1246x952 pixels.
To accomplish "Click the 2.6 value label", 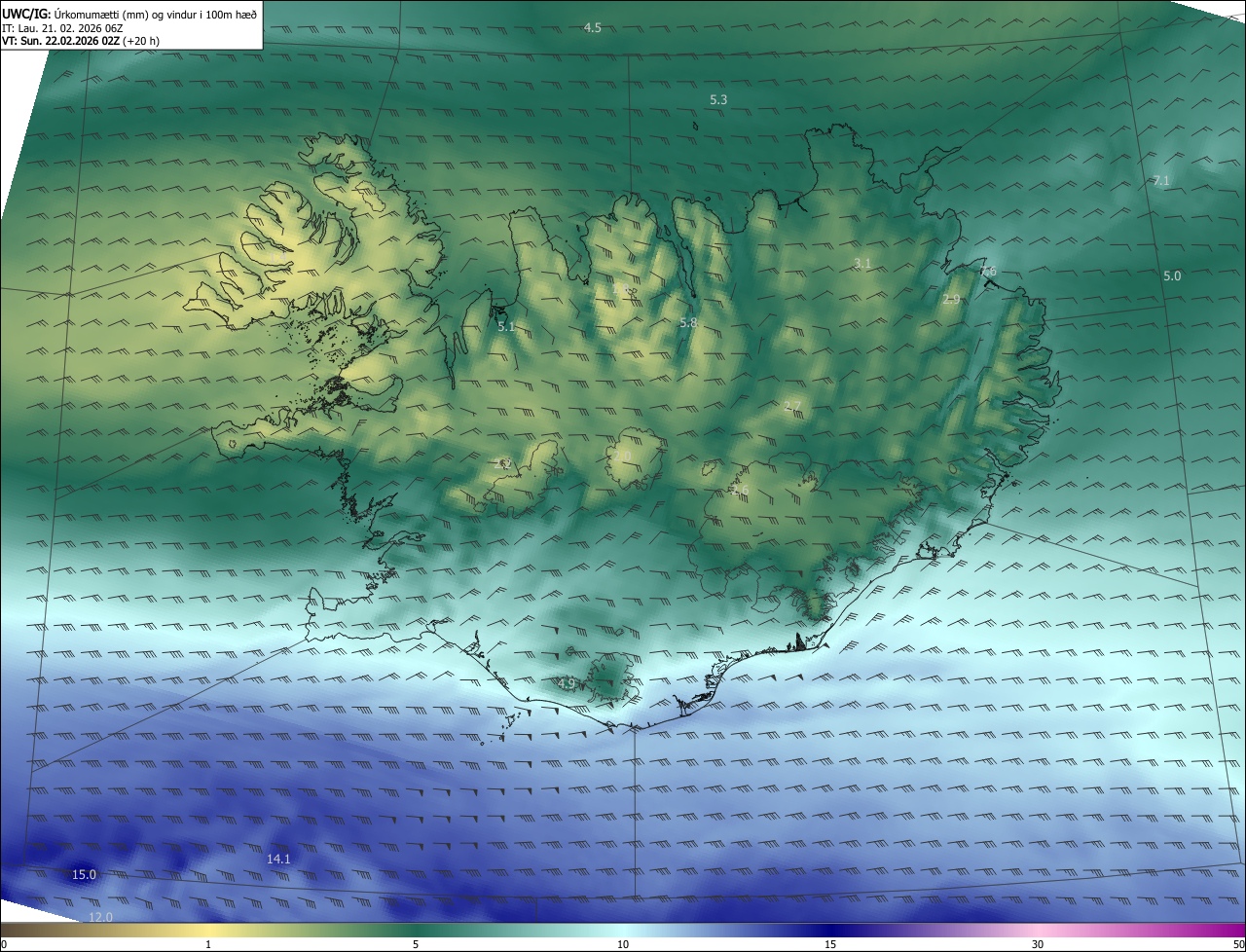I will pos(739,490).
